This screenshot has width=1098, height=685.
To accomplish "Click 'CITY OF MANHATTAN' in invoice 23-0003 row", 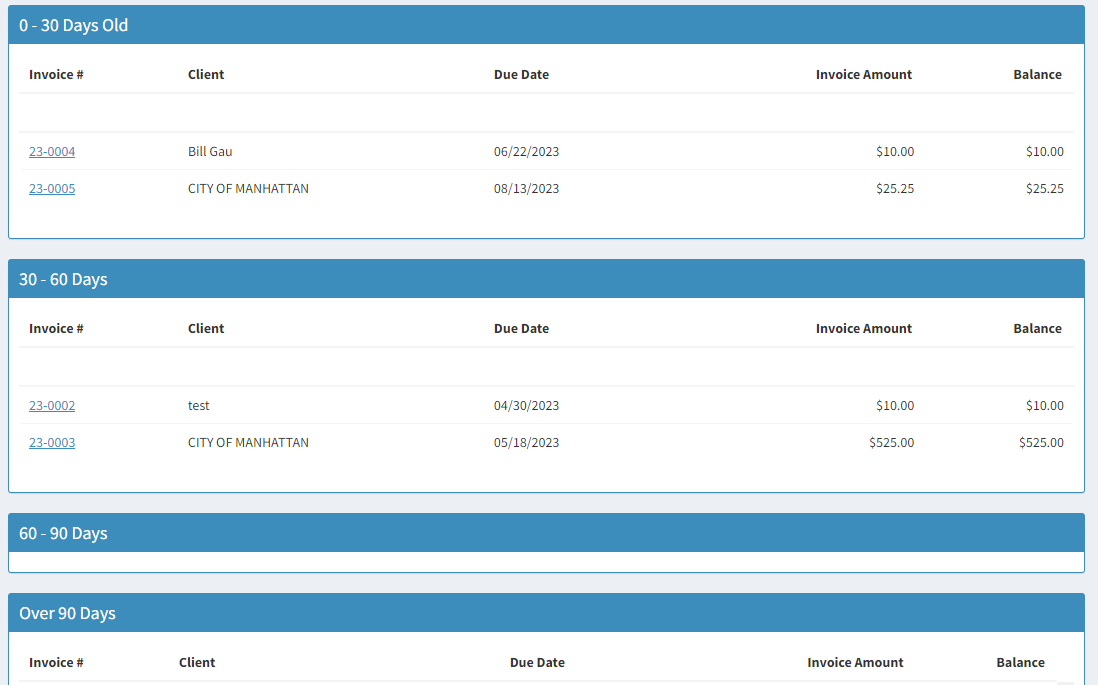I will [248, 443].
